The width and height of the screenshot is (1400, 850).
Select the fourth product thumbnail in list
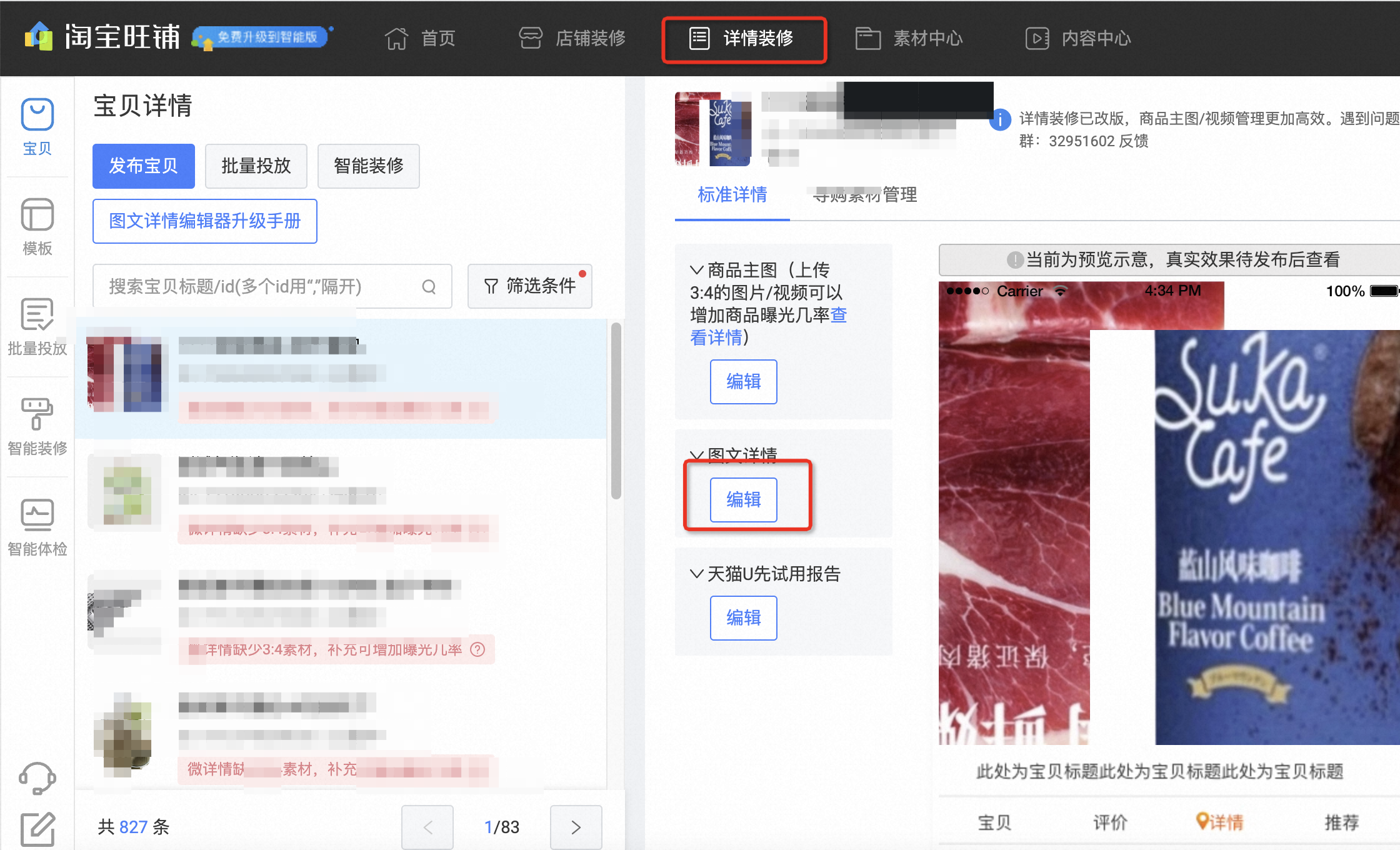pyautogui.click(x=124, y=734)
